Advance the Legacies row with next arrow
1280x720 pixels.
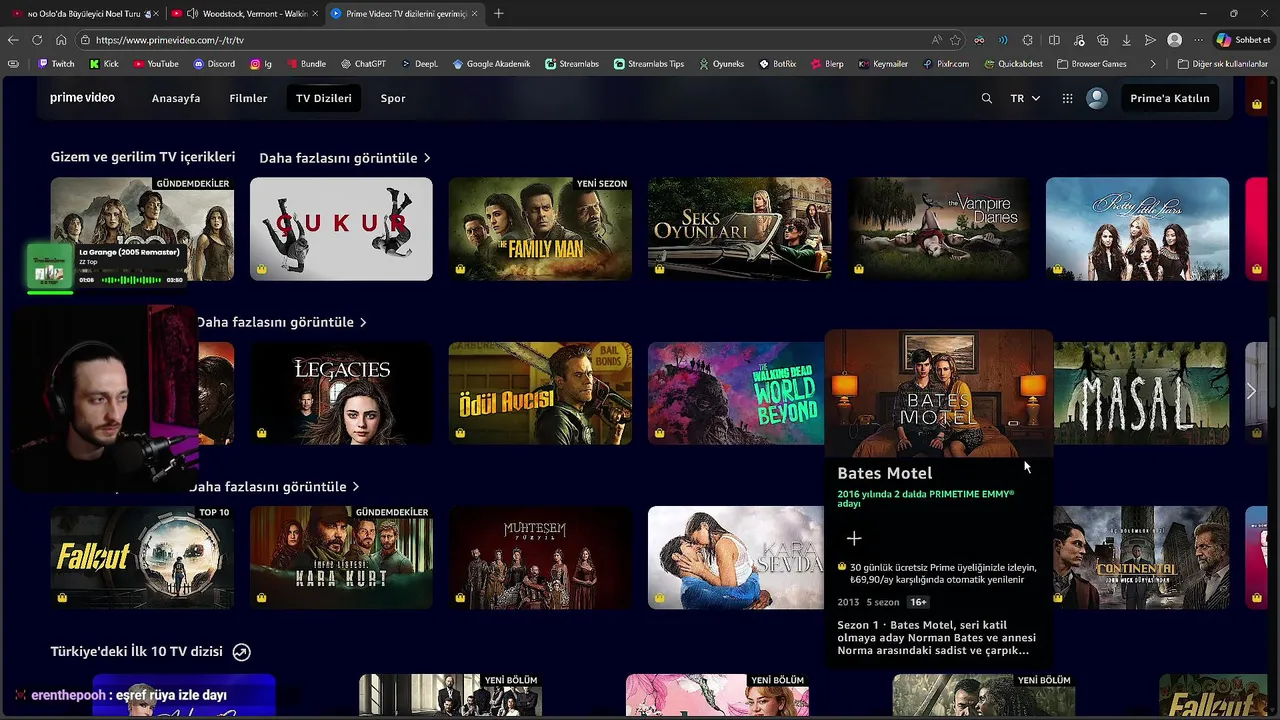pyautogui.click(x=1251, y=392)
